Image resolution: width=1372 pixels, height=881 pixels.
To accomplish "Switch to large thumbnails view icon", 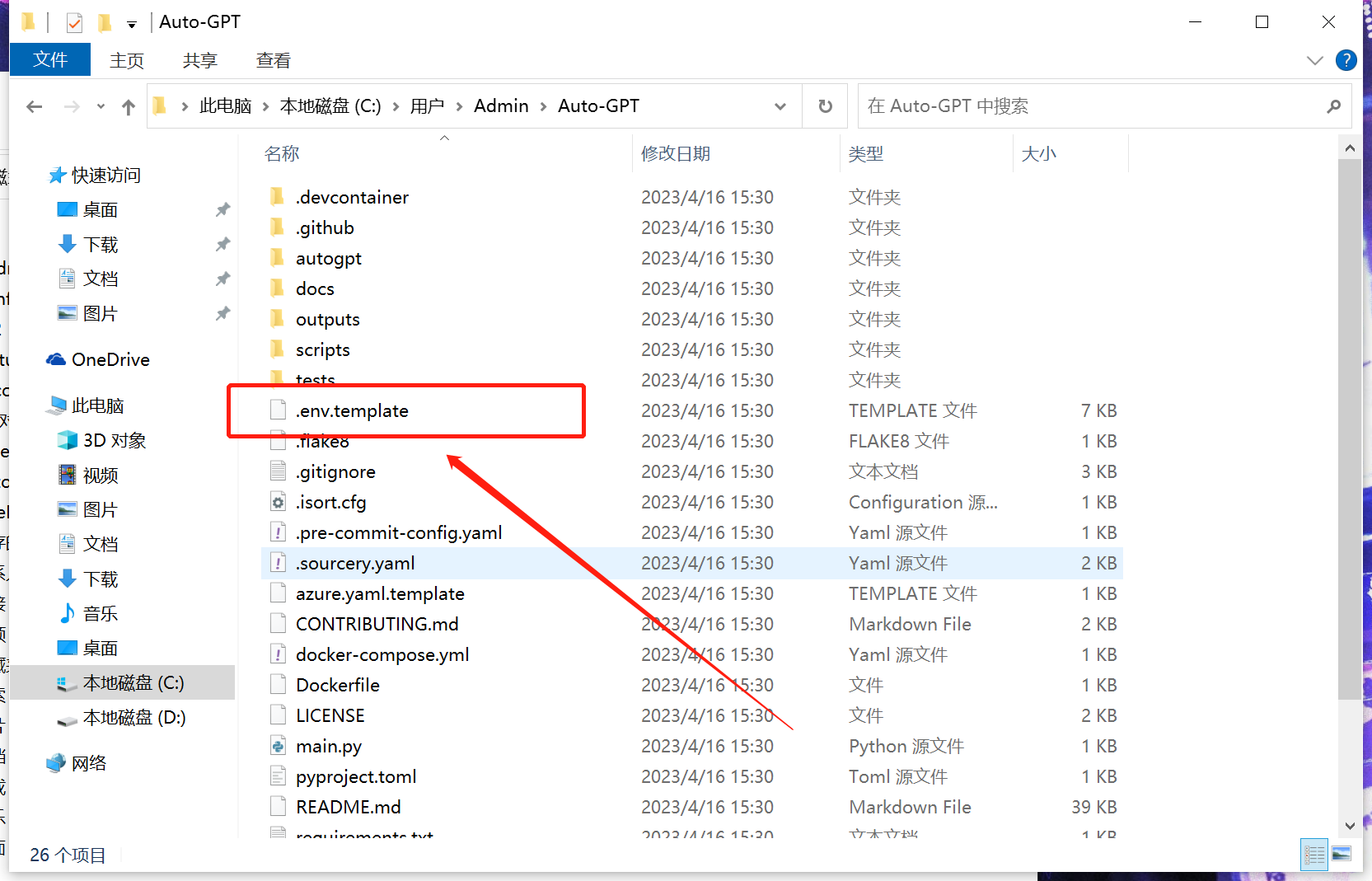I will [x=1342, y=855].
